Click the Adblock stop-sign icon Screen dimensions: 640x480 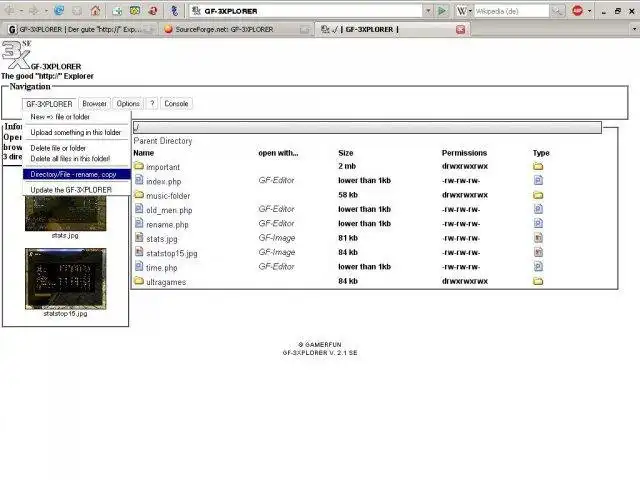[577, 11]
